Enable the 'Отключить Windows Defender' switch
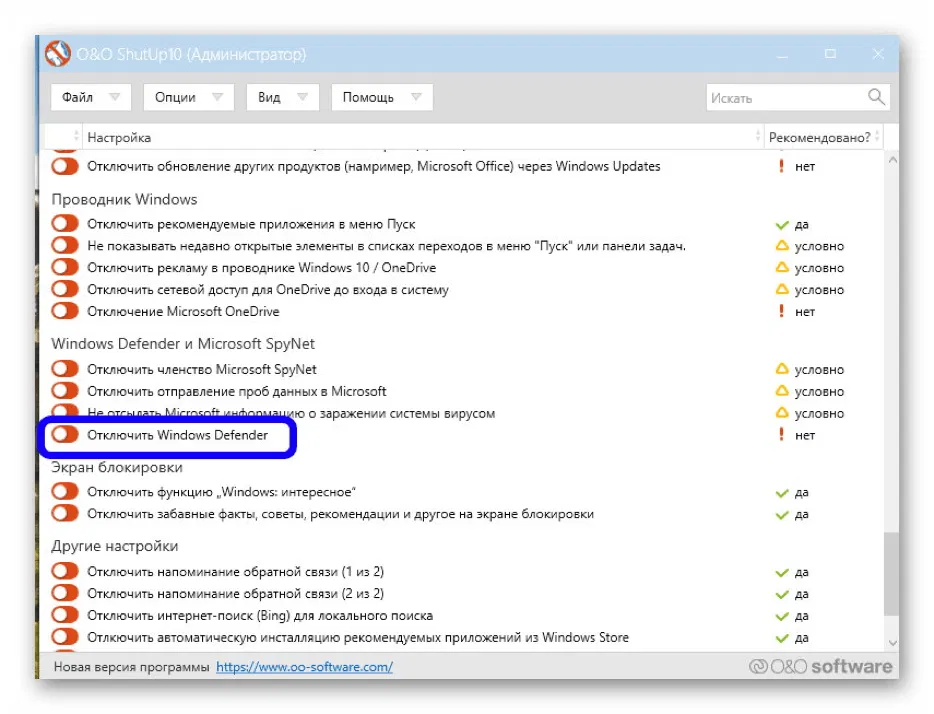This screenshot has height=714, width=934. click(x=64, y=435)
